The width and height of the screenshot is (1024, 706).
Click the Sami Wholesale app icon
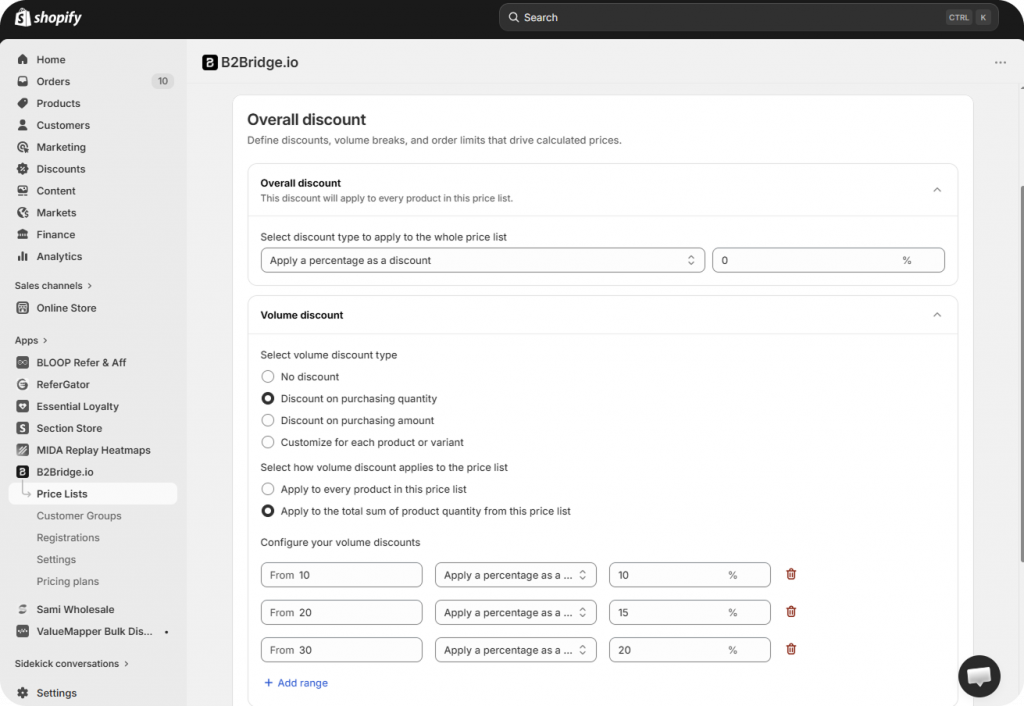tap(23, 609)
